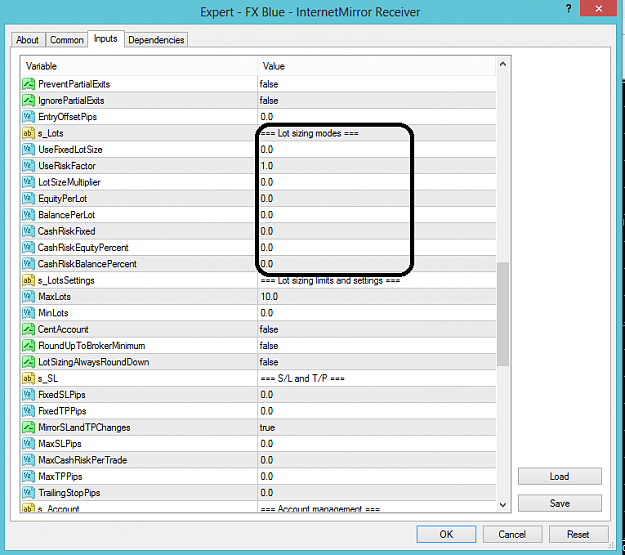Click the LotSizingAlwaysRoundDown boolean icon

point(28,362)
